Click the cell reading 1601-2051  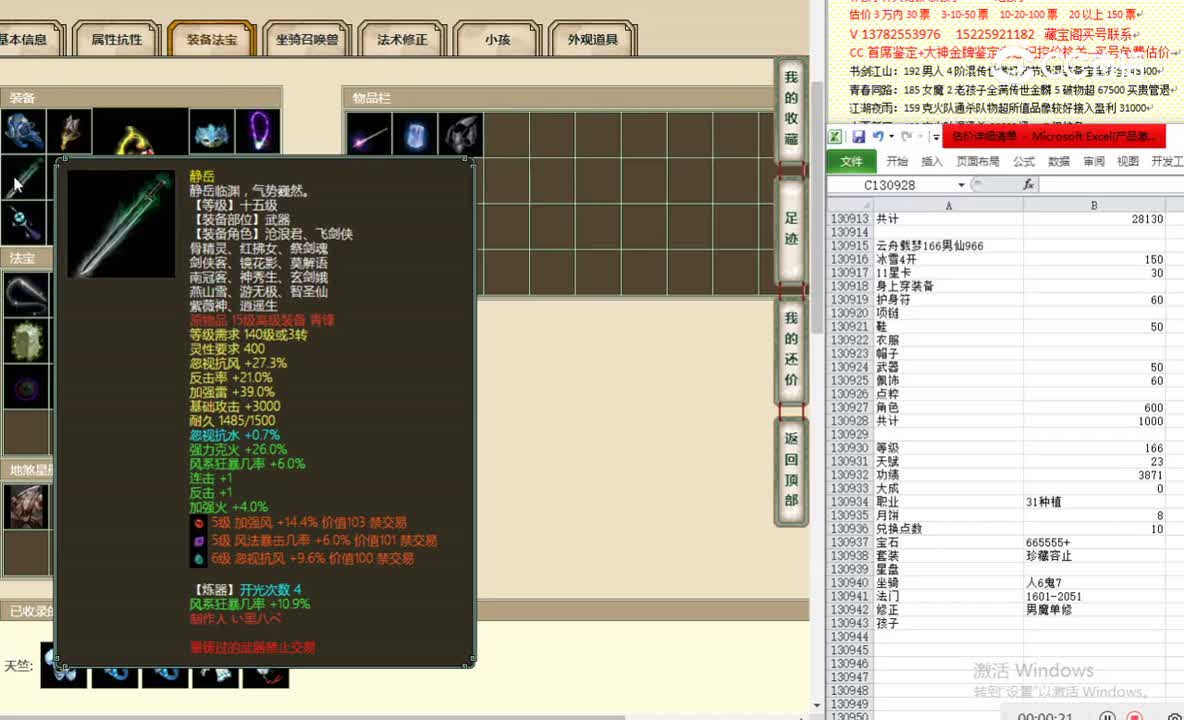[1094, 596]
